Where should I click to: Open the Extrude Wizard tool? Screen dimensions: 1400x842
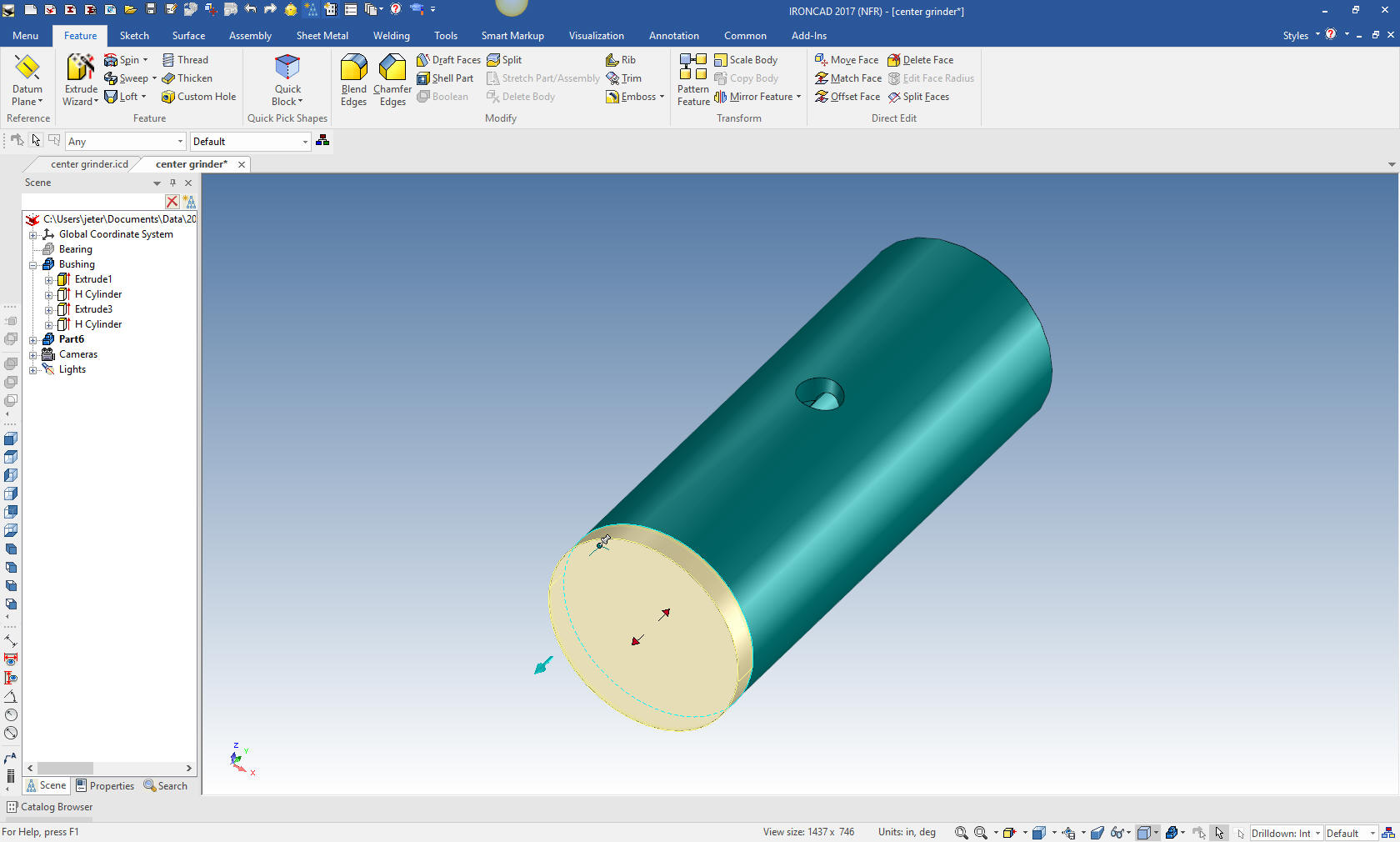click(x=81, y=80)
